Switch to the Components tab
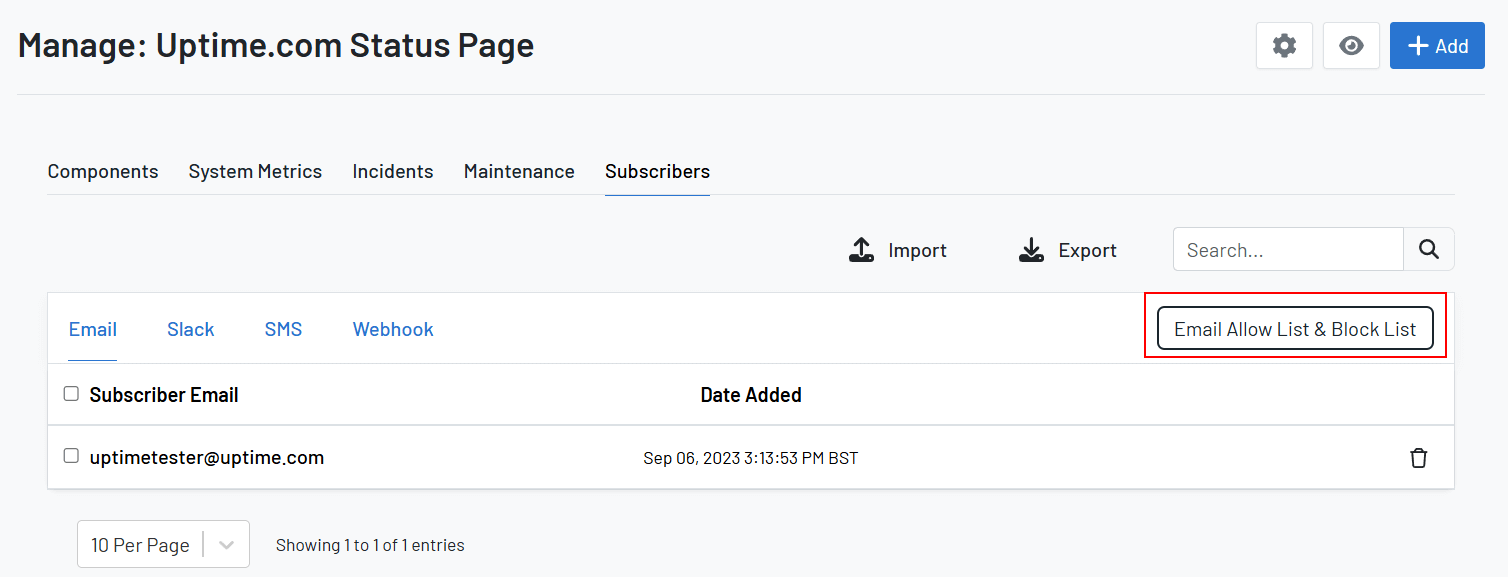This screenshot has width=1508, height=577. (x=103, y=171)
